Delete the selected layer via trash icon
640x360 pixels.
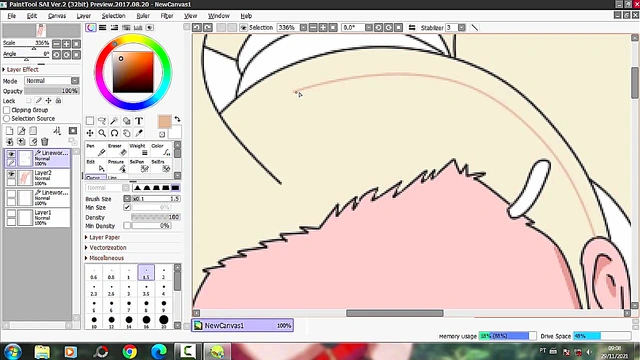(x=44, y=142)
